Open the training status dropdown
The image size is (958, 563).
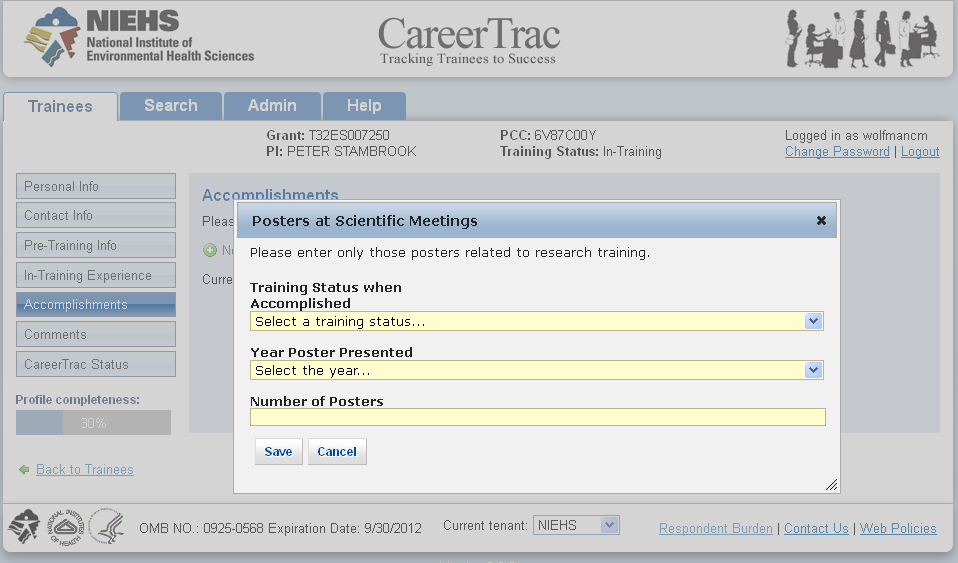(536, 321)
